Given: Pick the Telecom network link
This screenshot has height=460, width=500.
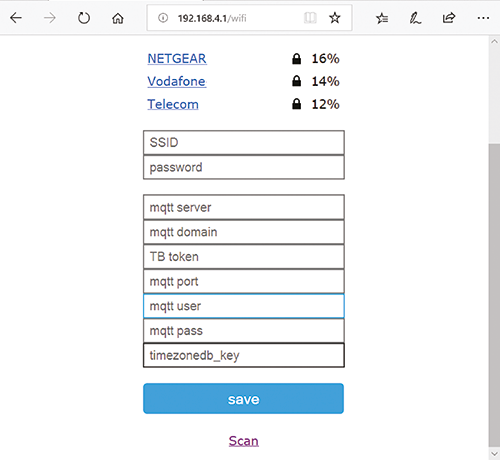Looking at the screenshot, I should (x=173, y=104).
